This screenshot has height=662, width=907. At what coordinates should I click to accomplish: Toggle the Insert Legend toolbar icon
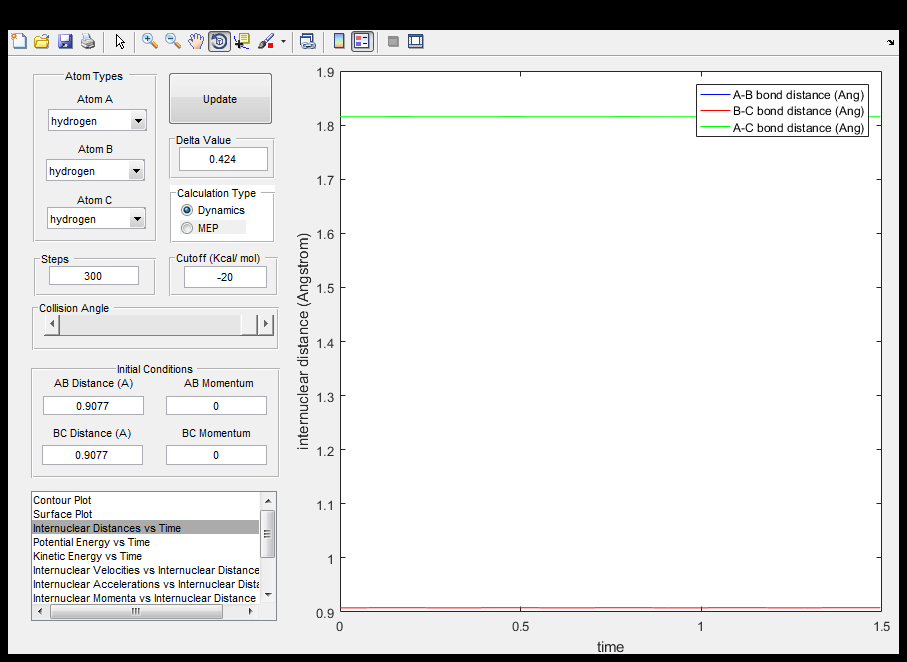362,41
